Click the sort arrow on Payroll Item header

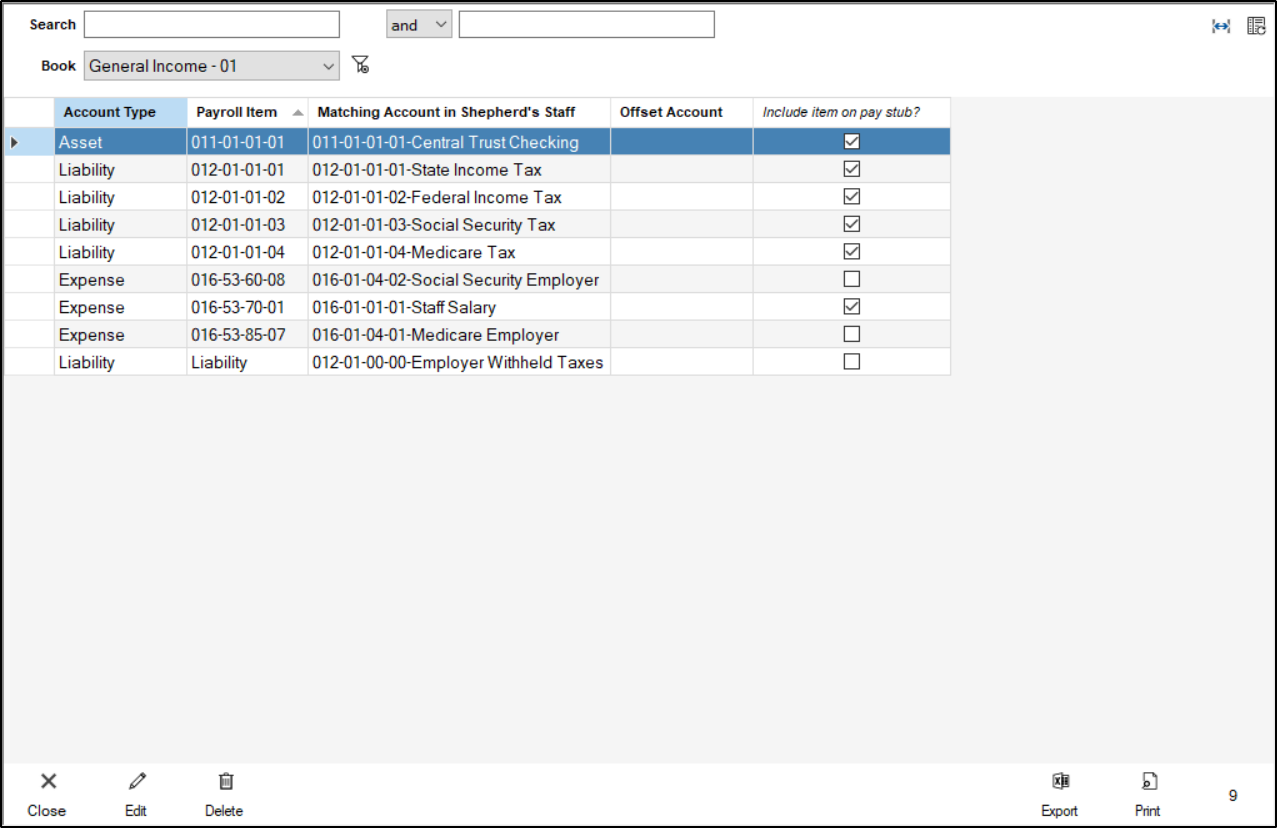300,112
